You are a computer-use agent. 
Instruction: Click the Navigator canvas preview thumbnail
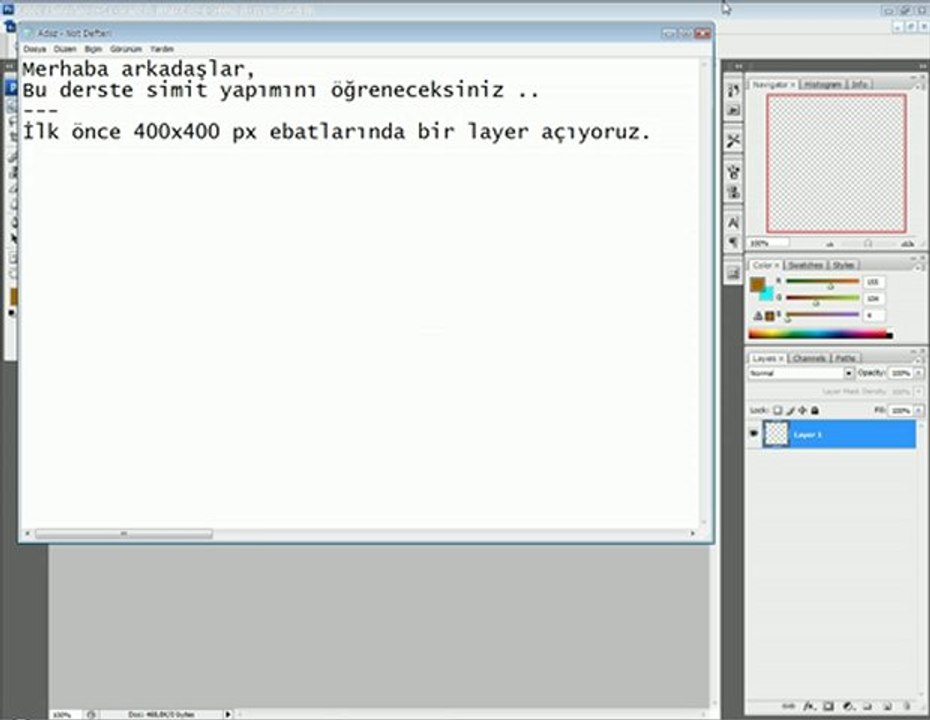(836, 163)
